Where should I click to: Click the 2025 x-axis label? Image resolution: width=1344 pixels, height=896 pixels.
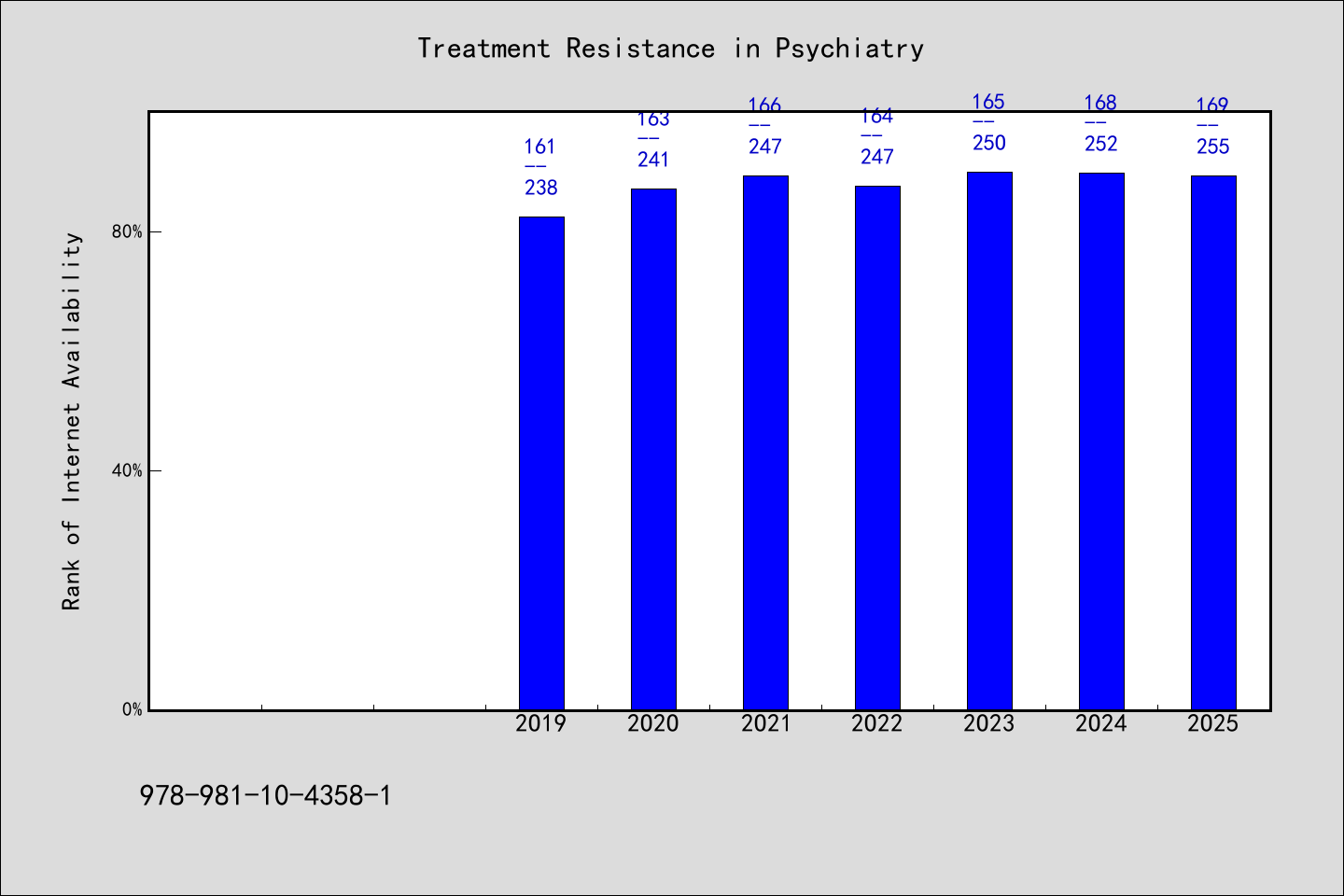tap(1213, 723)
